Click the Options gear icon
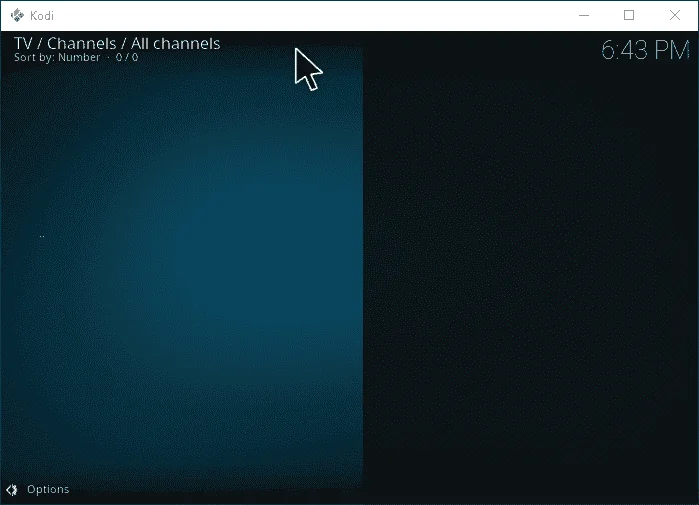 click(12, 490)
